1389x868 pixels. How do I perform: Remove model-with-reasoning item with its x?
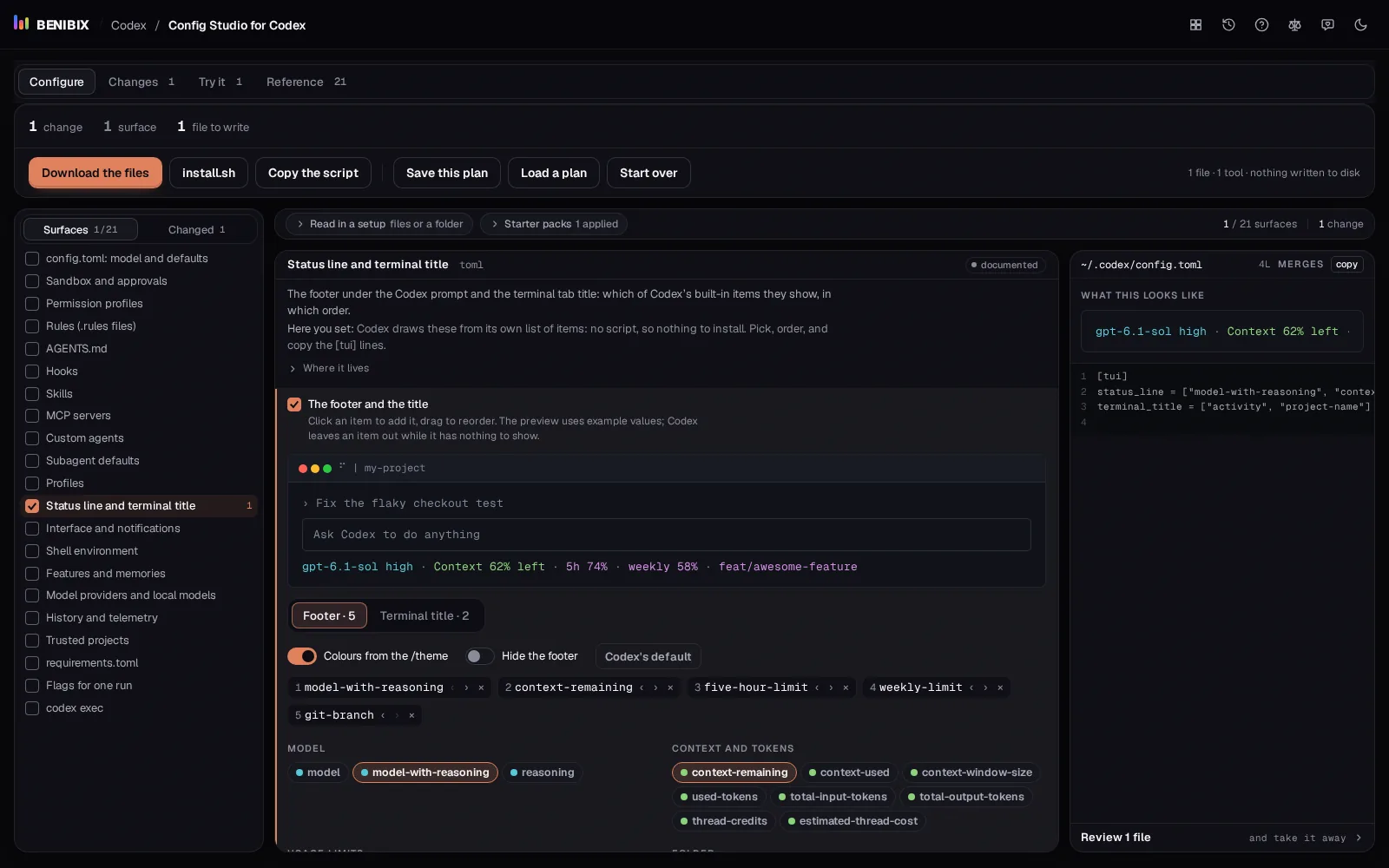[481, 687]
